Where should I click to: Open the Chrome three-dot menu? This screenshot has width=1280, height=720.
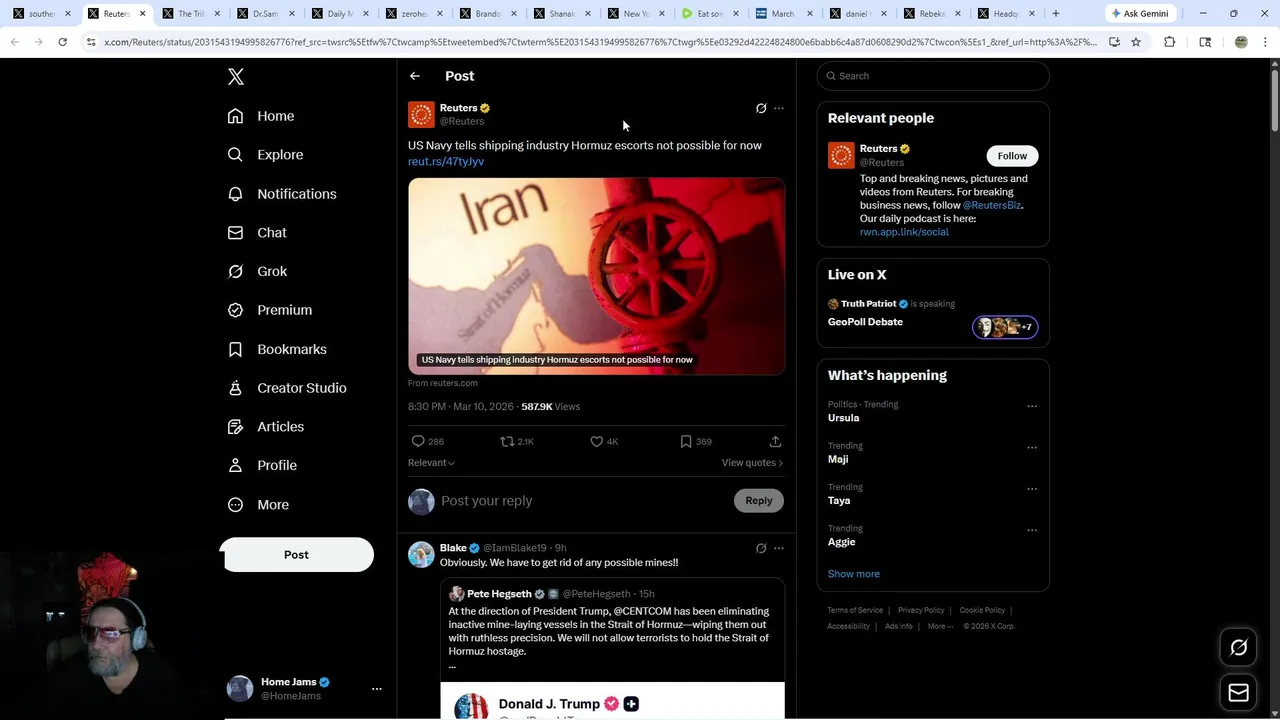tap(1265, 42)
